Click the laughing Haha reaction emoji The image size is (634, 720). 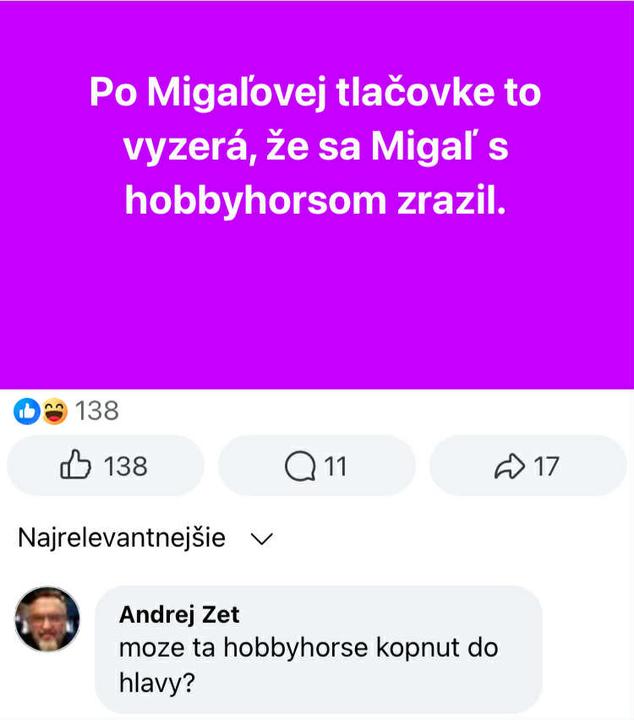[x=55, y=411]
